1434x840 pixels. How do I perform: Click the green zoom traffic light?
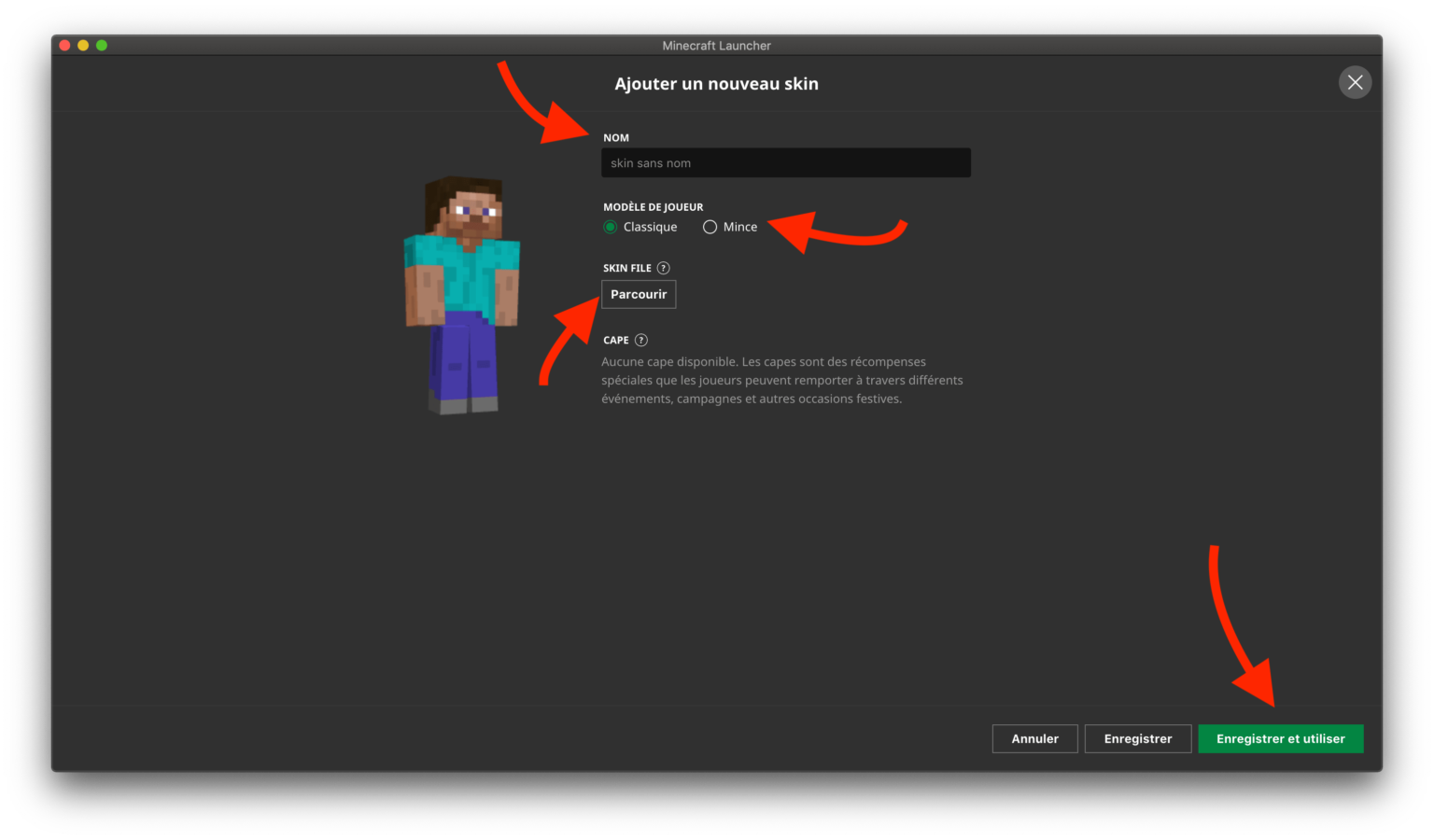pos(101,44)
